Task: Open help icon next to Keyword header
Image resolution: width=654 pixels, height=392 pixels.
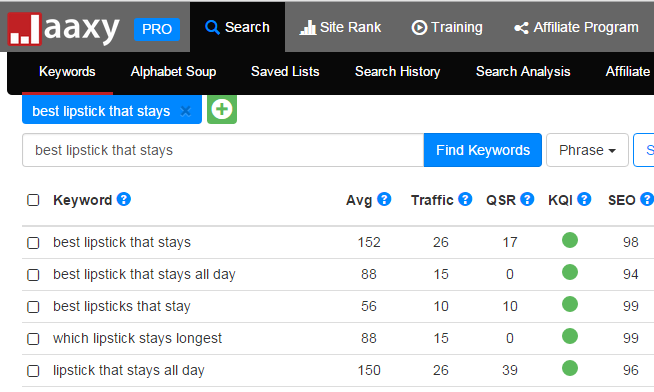Action: pos(124,199)
